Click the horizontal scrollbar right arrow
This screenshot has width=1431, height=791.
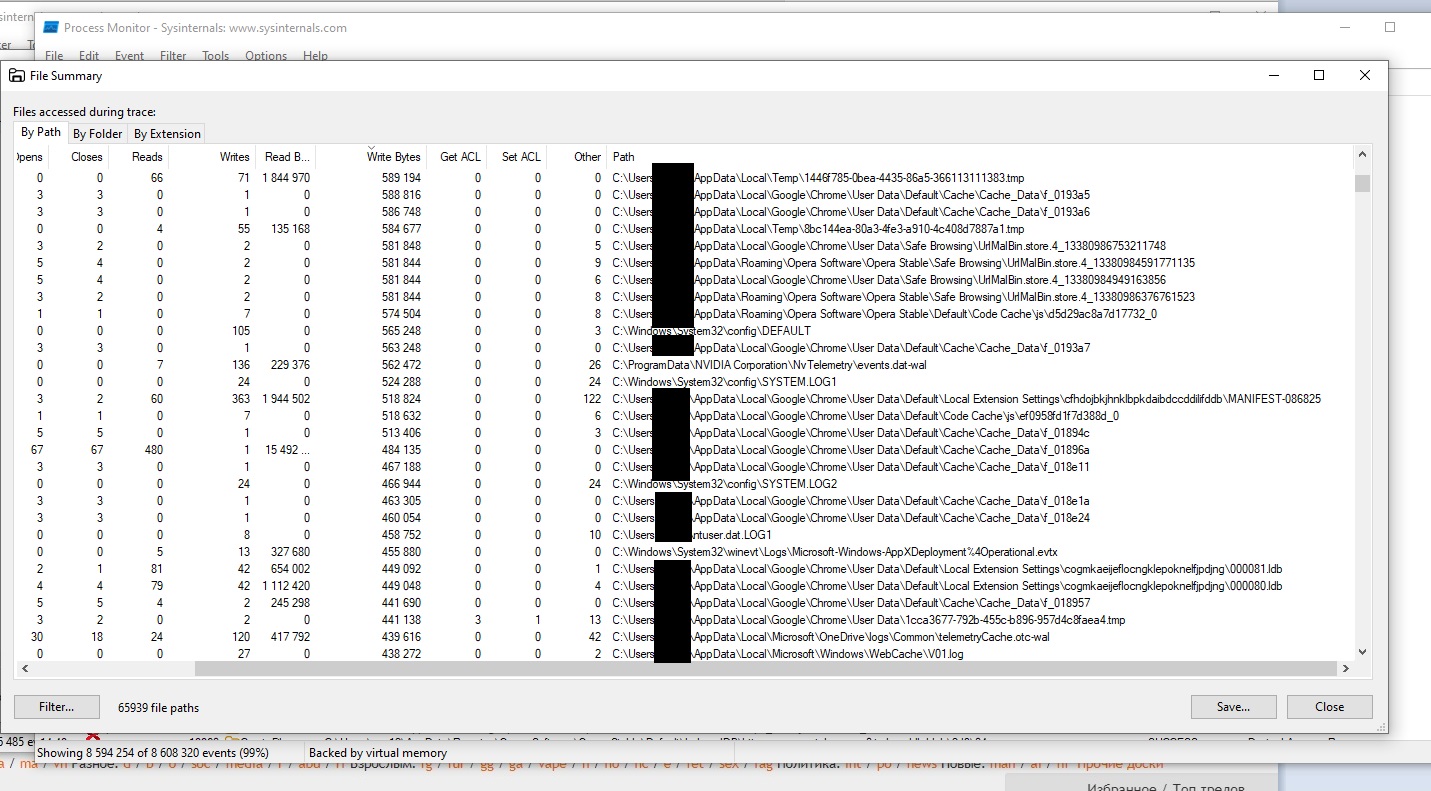(x=1346, y=669)
